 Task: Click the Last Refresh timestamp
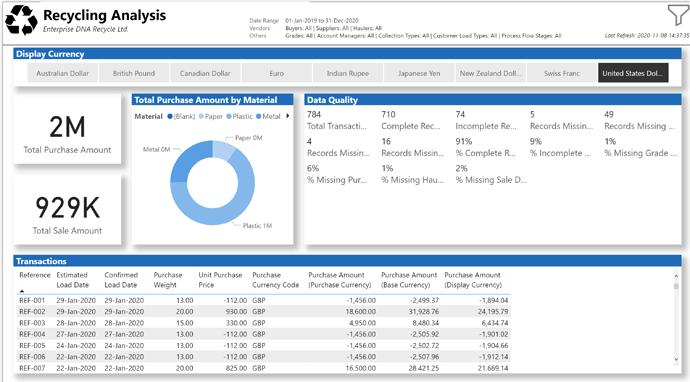[x=647, y=36]
